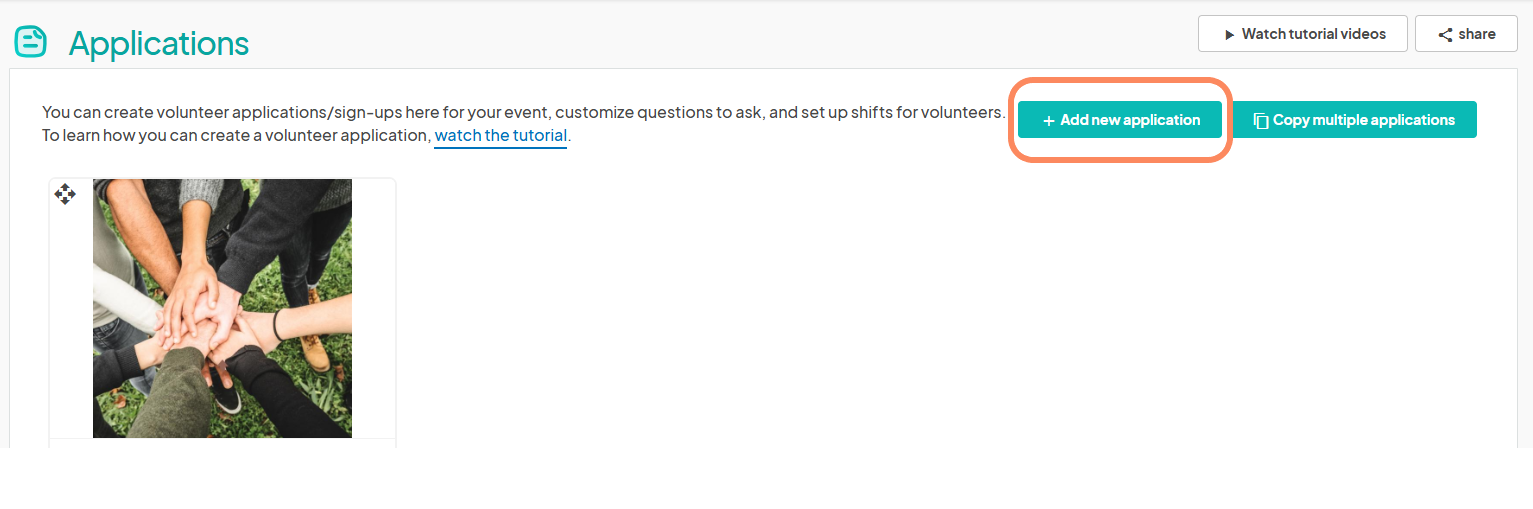The width and height of the screenshot is (1533, 509).
Task: Add new application
Action: tap(1120, 120)
